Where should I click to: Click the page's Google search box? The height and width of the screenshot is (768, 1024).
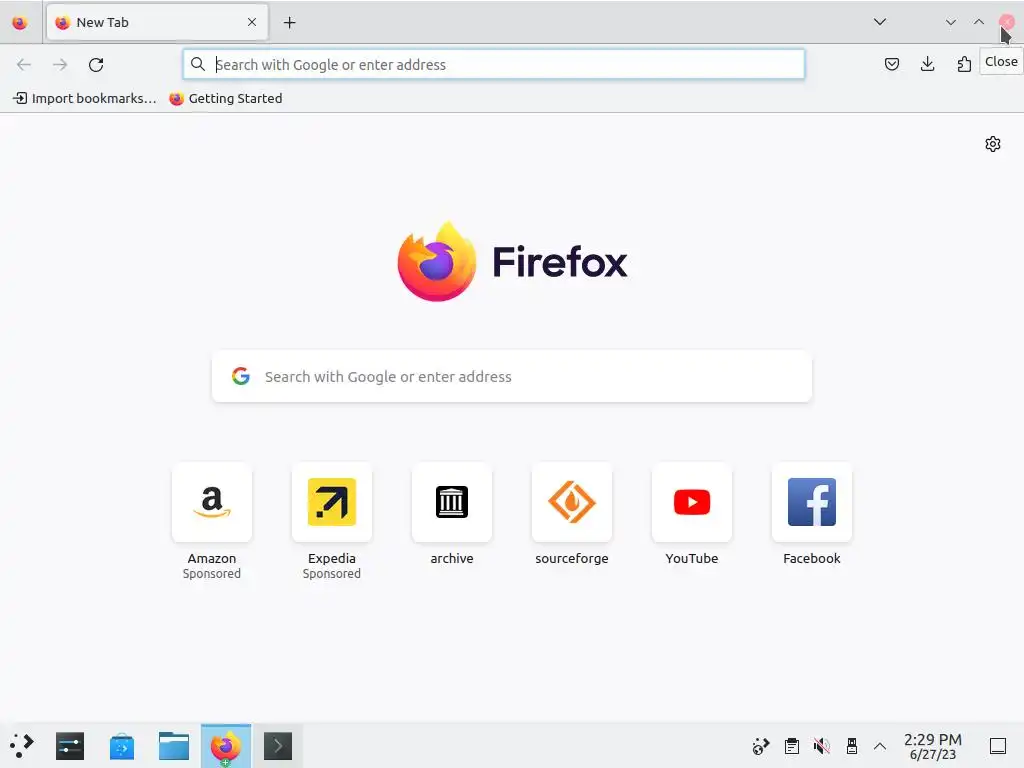(x=512, y=377)
